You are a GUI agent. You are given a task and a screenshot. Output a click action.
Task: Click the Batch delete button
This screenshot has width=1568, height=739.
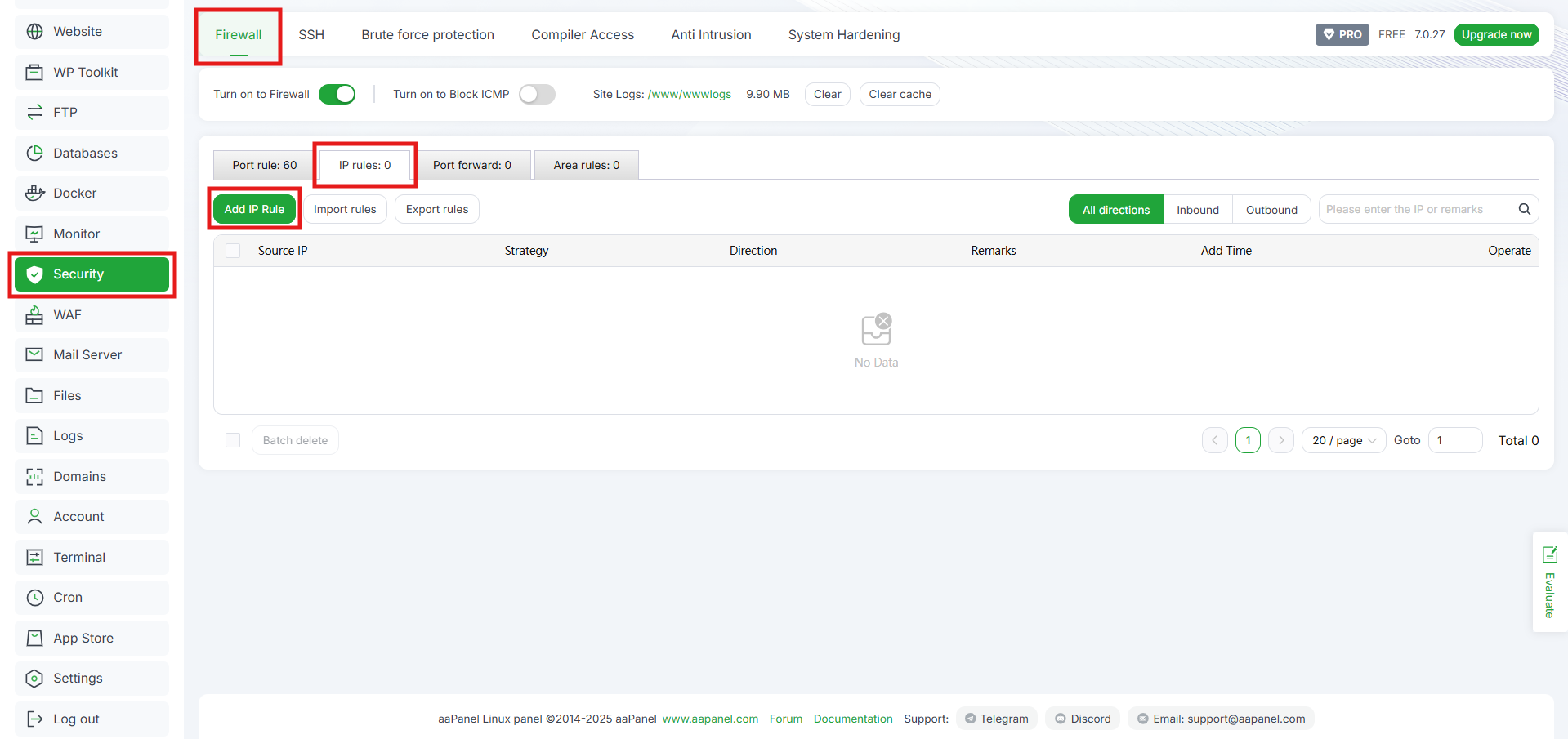(x=295, y=440)
